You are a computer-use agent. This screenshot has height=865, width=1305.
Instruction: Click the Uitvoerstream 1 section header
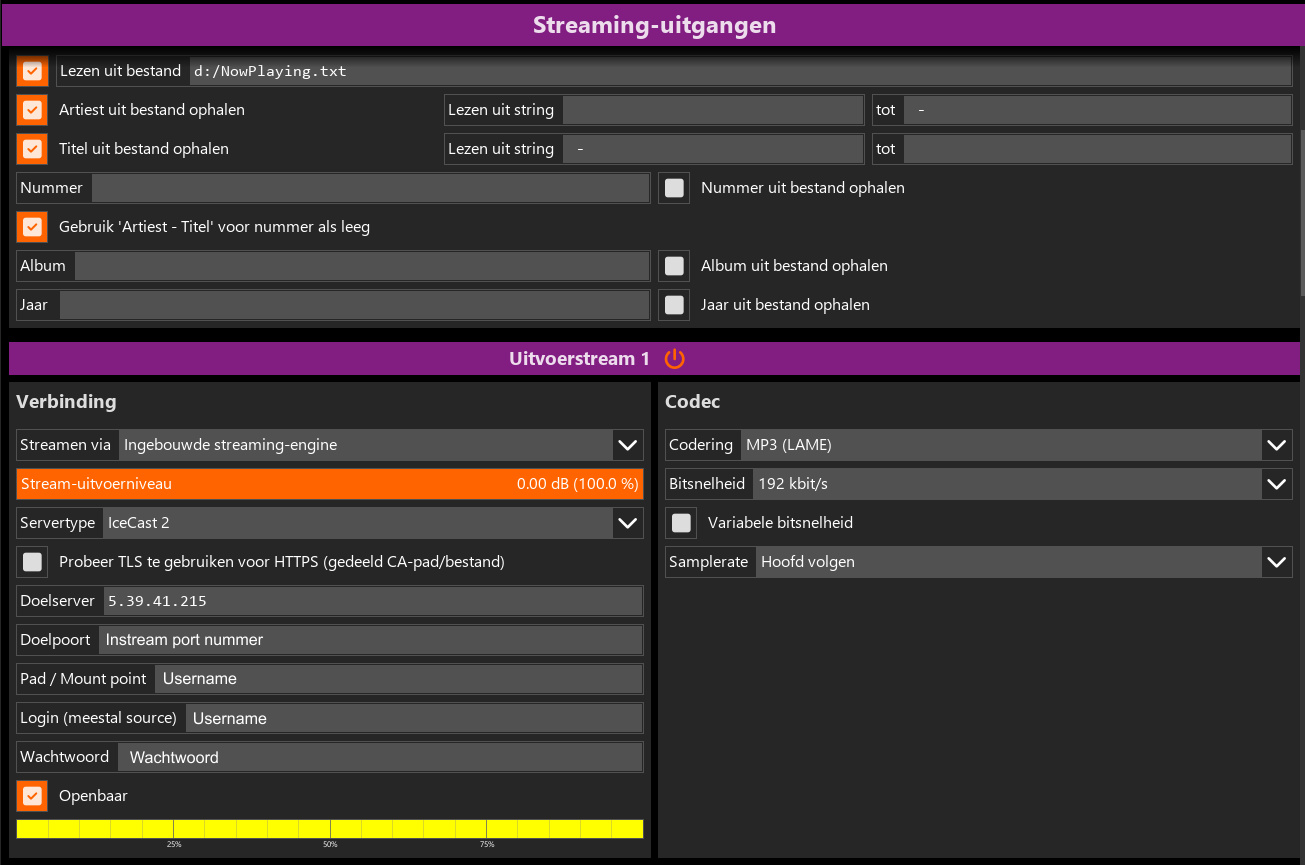[578, 359]
